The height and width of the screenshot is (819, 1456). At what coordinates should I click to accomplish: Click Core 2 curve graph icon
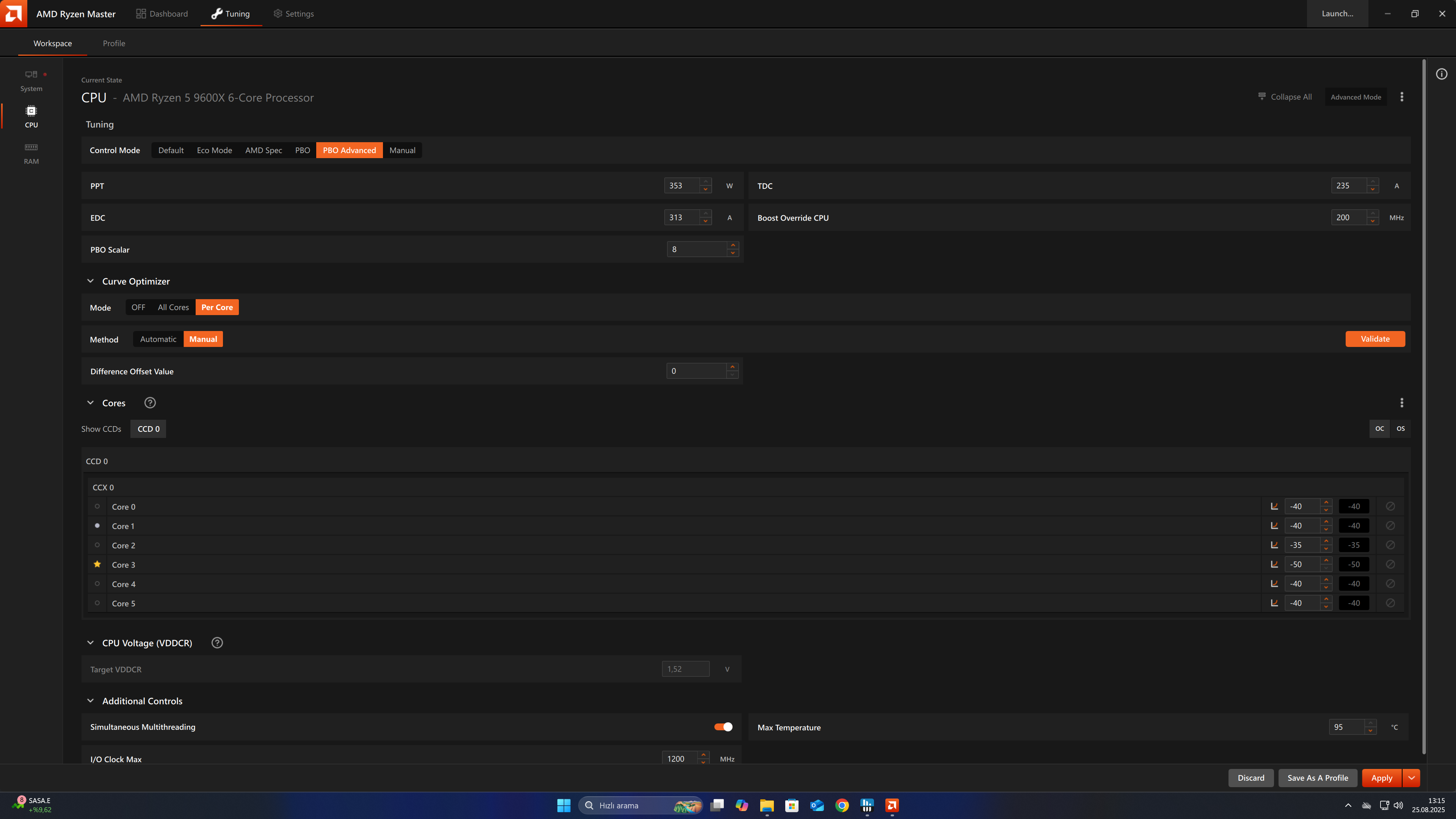point(1274,545)
